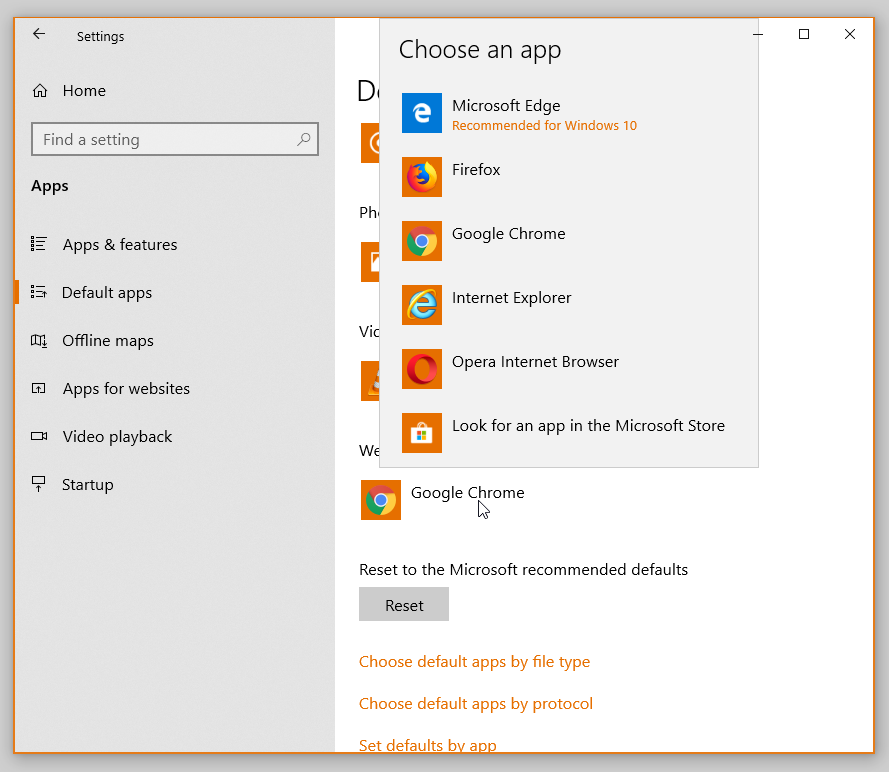
Task: Click the Default apps icon
Action: (x=39, y=292)
